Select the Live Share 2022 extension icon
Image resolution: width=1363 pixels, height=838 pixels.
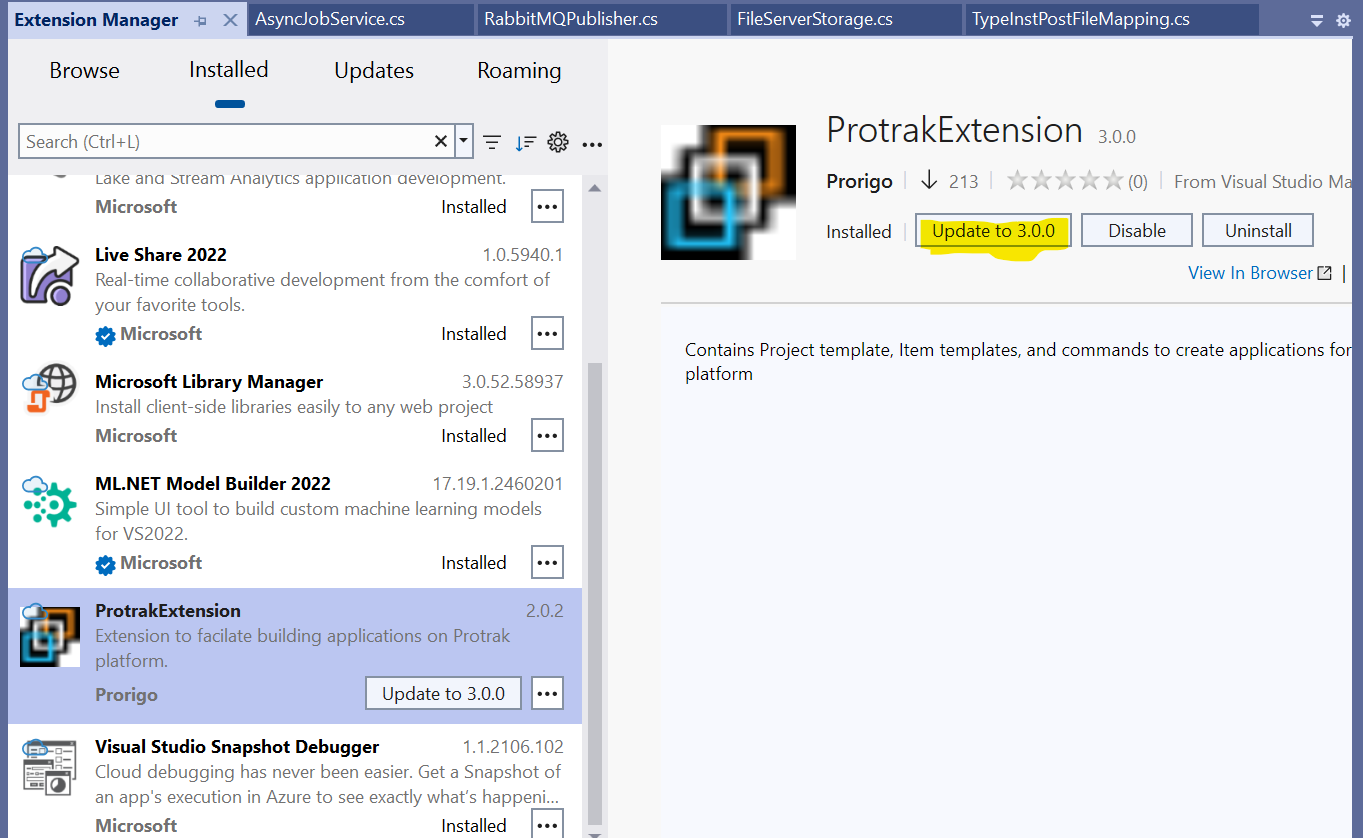coord(49,275)
